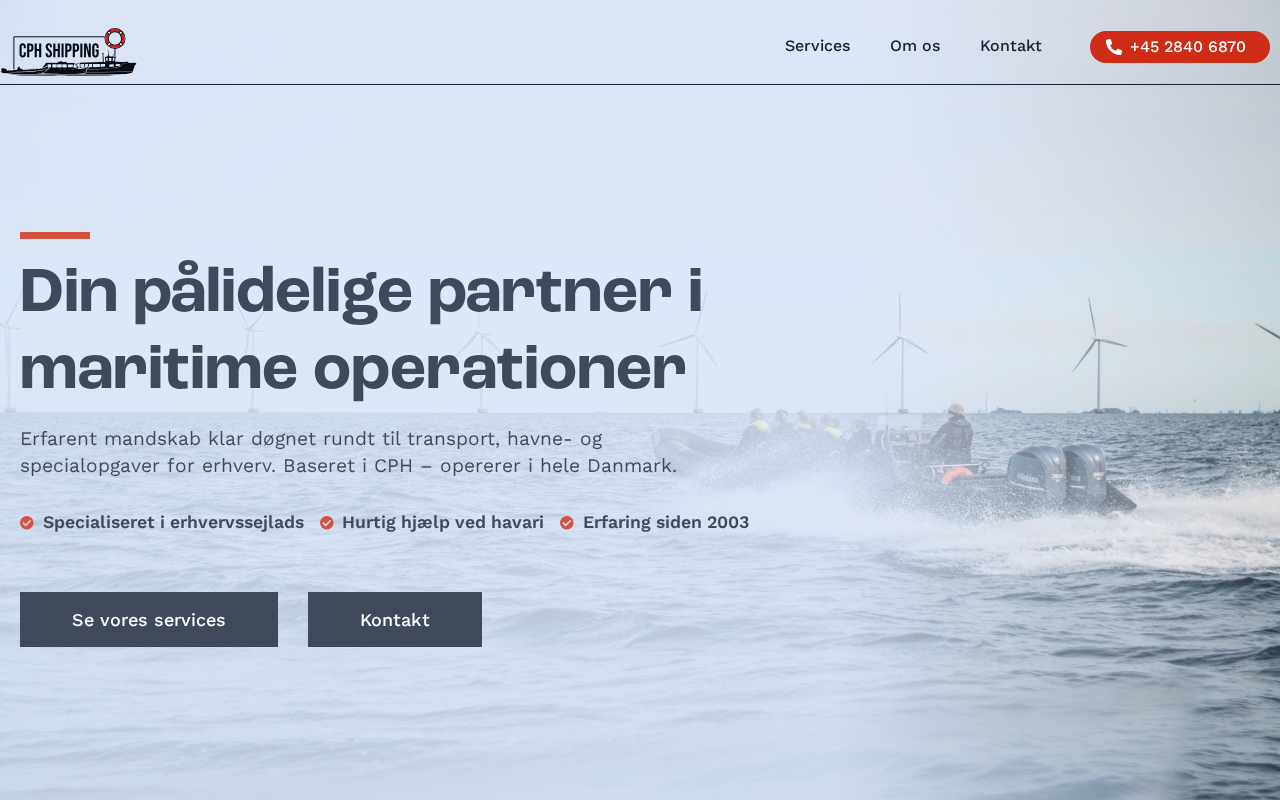The height and width of the screenshot is (800, 1280).
Task: Click the speedboat's outboard motors in hero image
Action: pos(1057,474)
